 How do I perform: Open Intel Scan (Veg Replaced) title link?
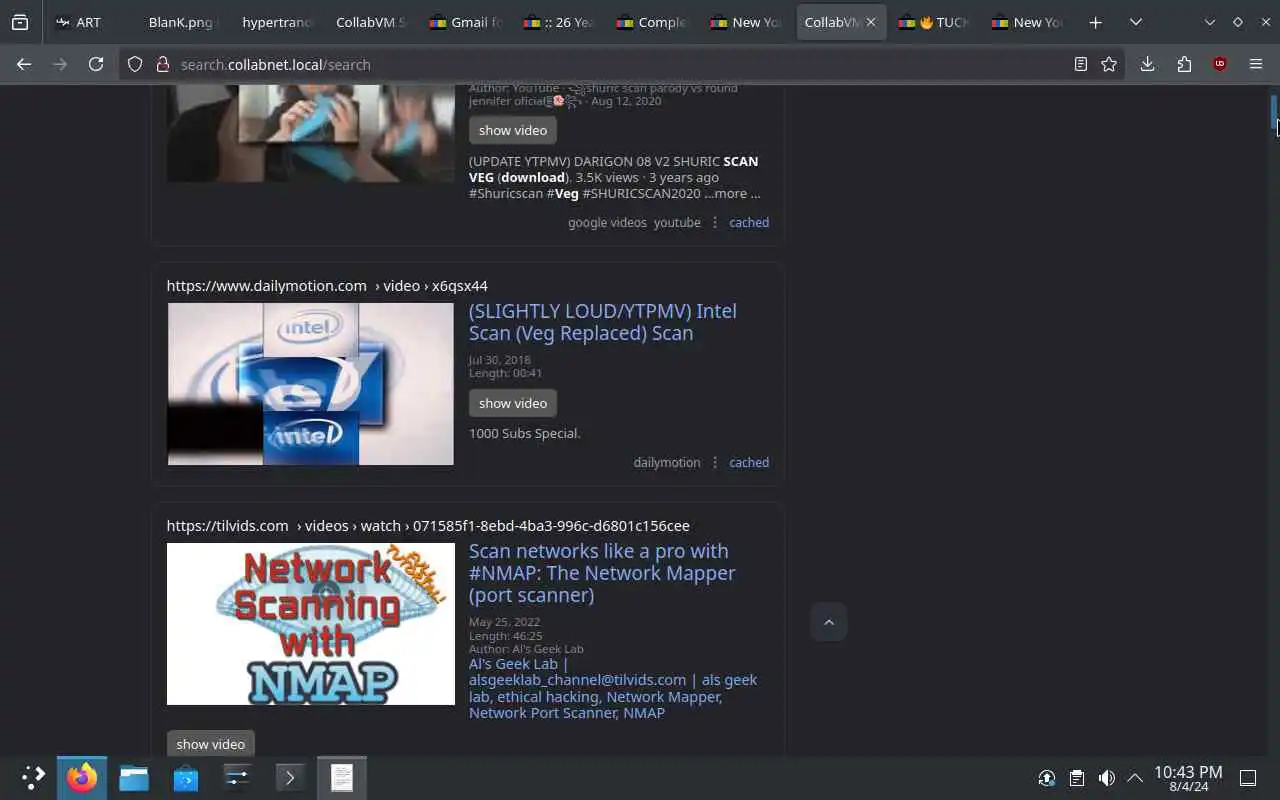(x=603, y=322)
